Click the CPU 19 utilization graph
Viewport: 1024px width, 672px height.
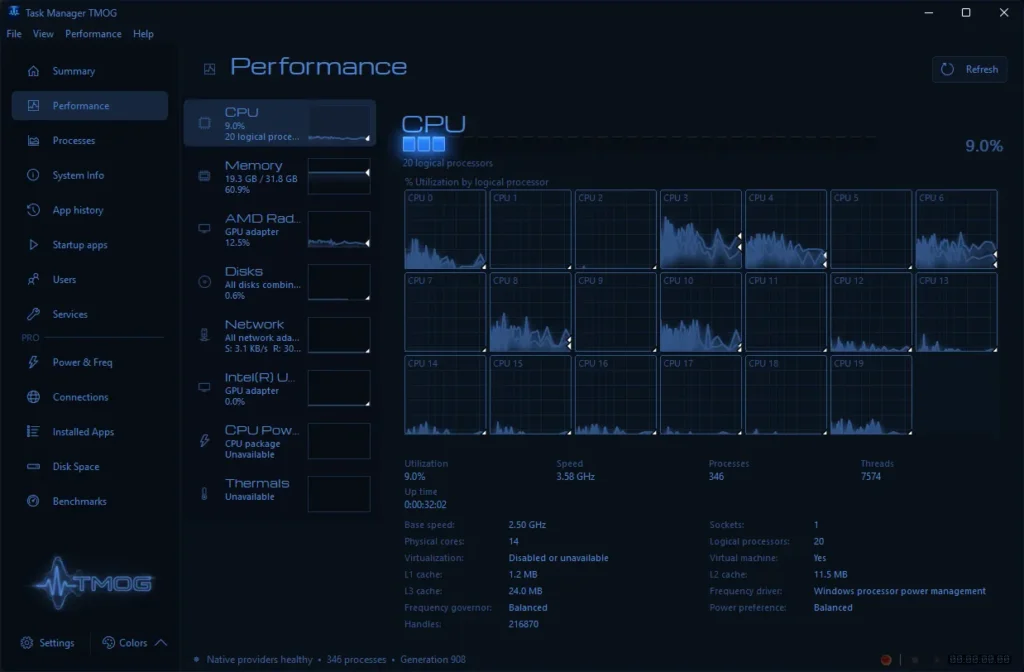[x=871, y=395]
